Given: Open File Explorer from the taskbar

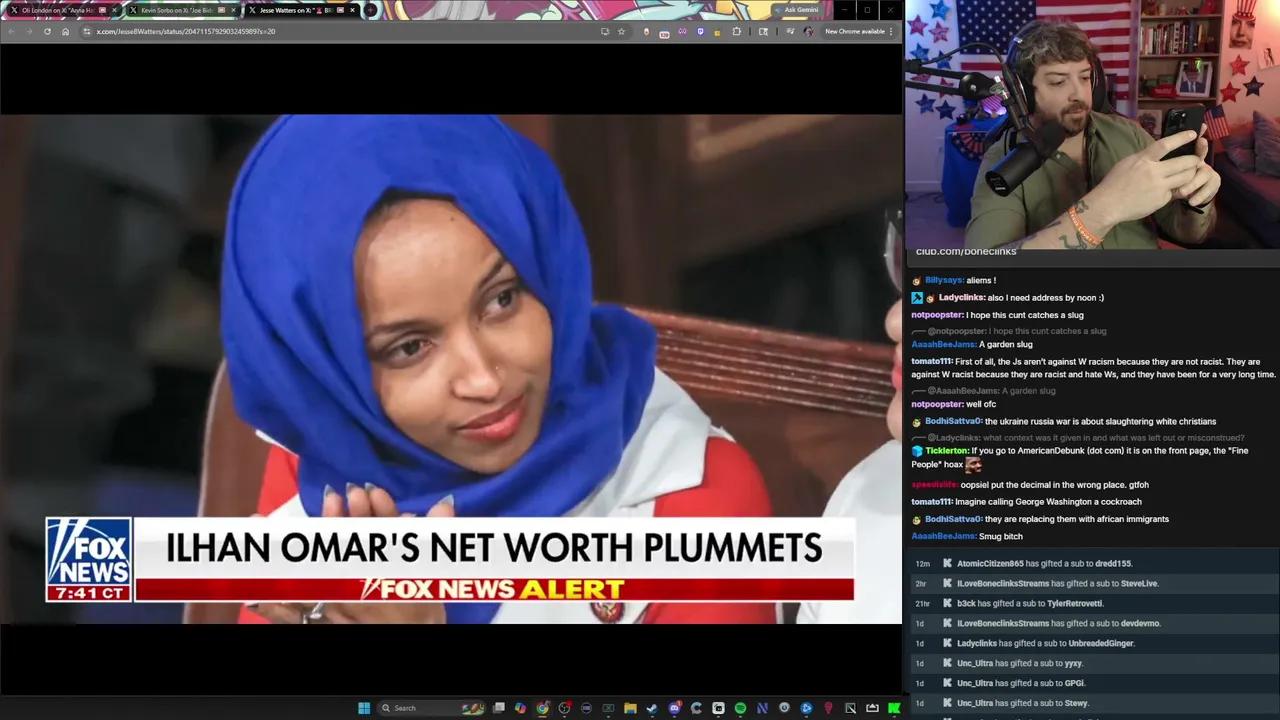Looking at the screenshot, I should click(630, 708).
